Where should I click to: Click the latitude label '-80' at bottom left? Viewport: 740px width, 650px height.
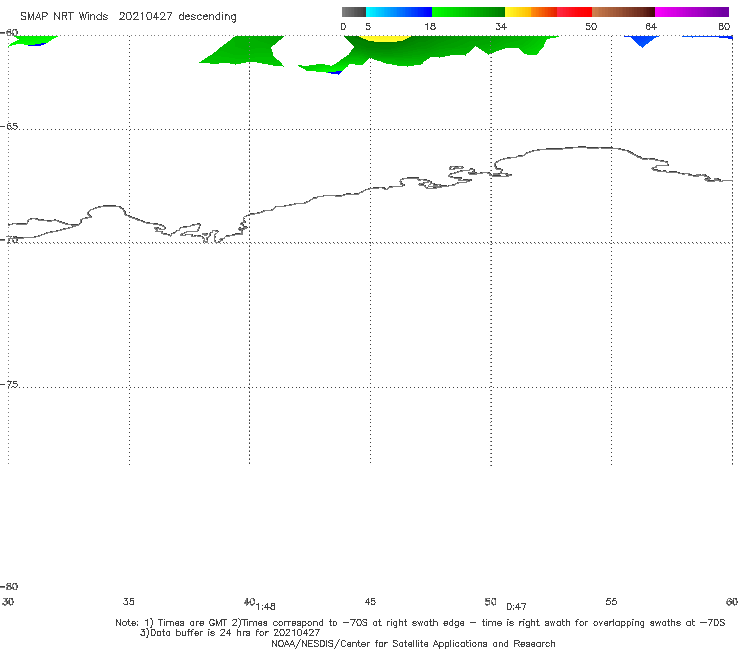pyautogui.click(x=9, y=587)
